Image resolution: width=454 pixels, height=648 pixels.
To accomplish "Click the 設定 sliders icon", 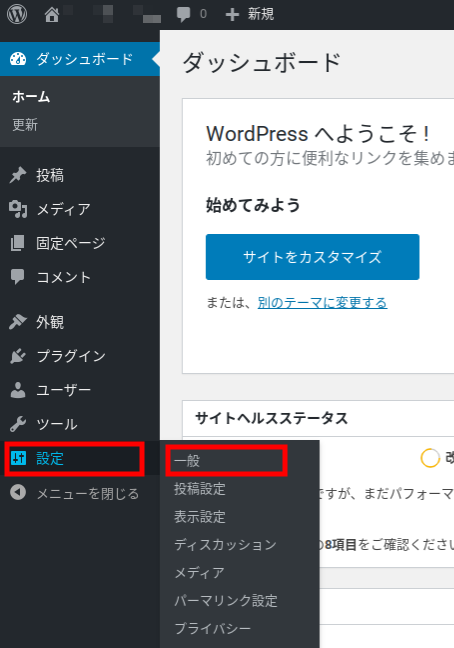I will (x=19, y=458).
